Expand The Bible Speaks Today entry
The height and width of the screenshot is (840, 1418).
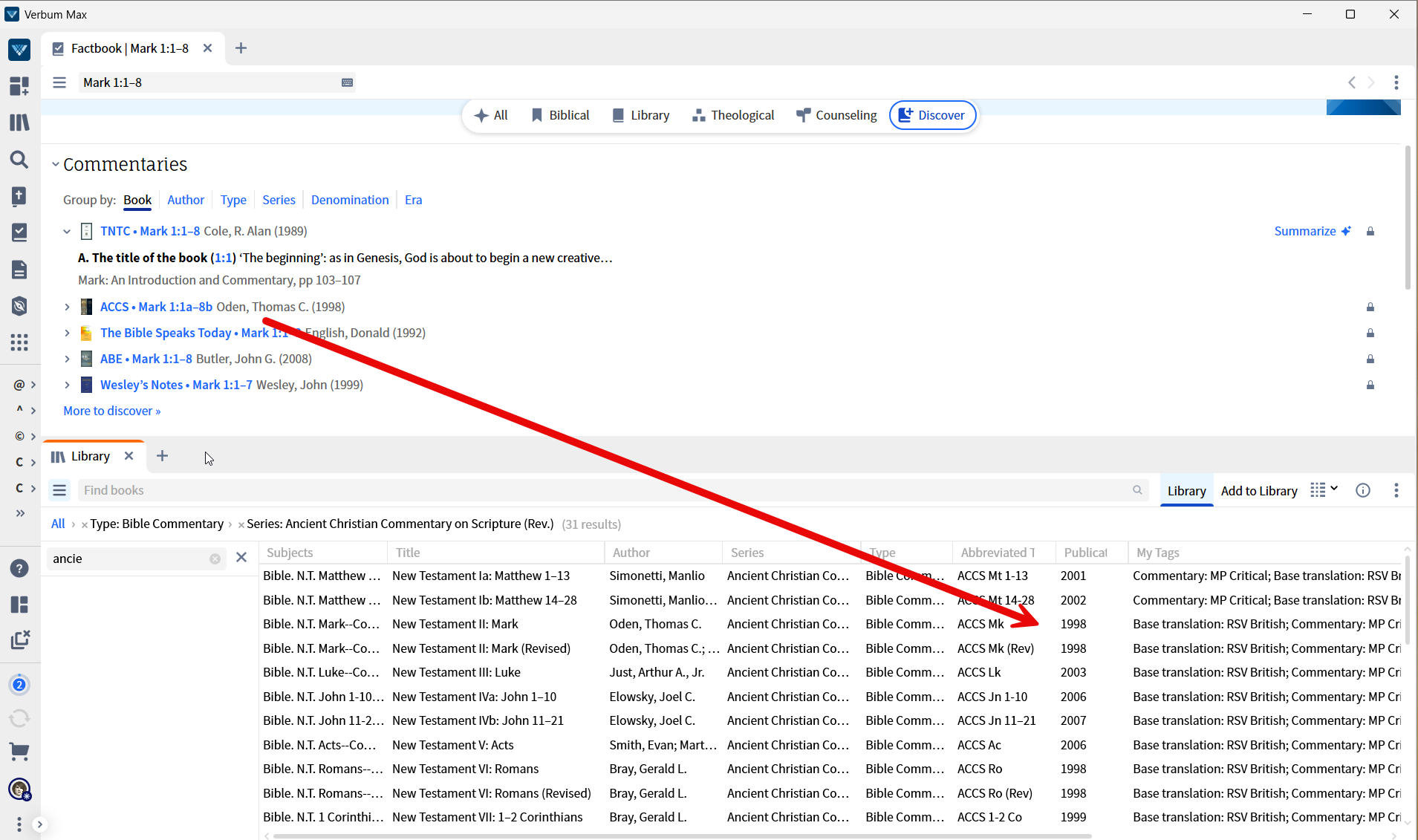tap(67, 333)
